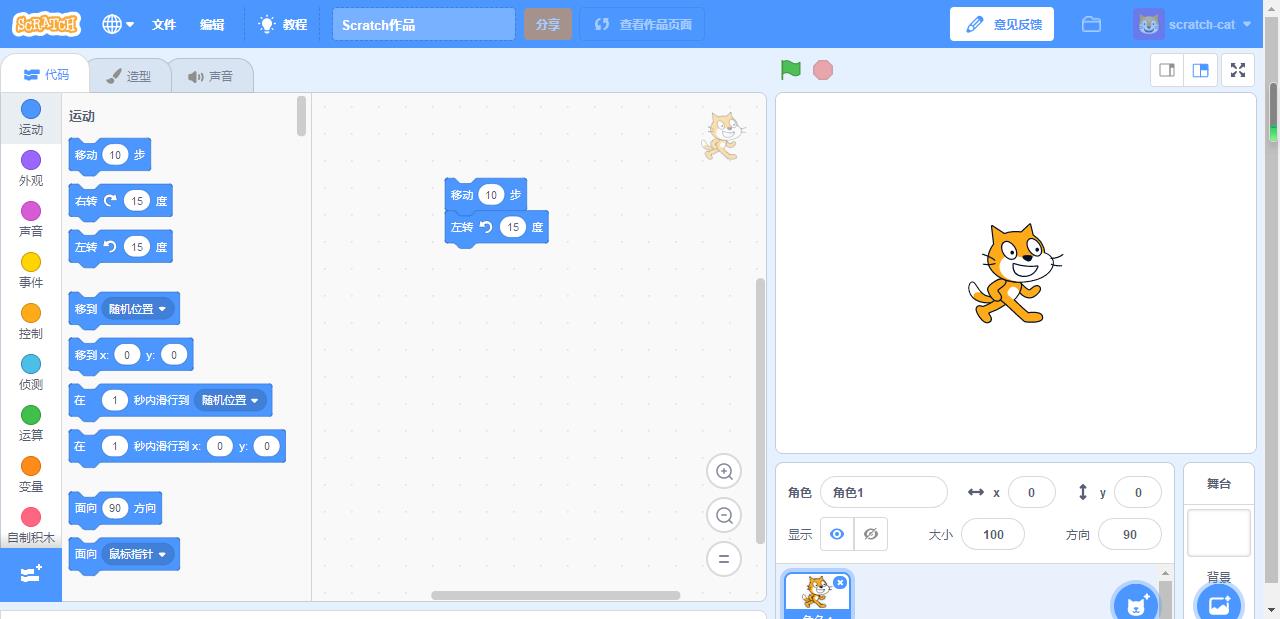Select the 事件 events category
Screen dimensions: 1280x619
click(31, 270)
